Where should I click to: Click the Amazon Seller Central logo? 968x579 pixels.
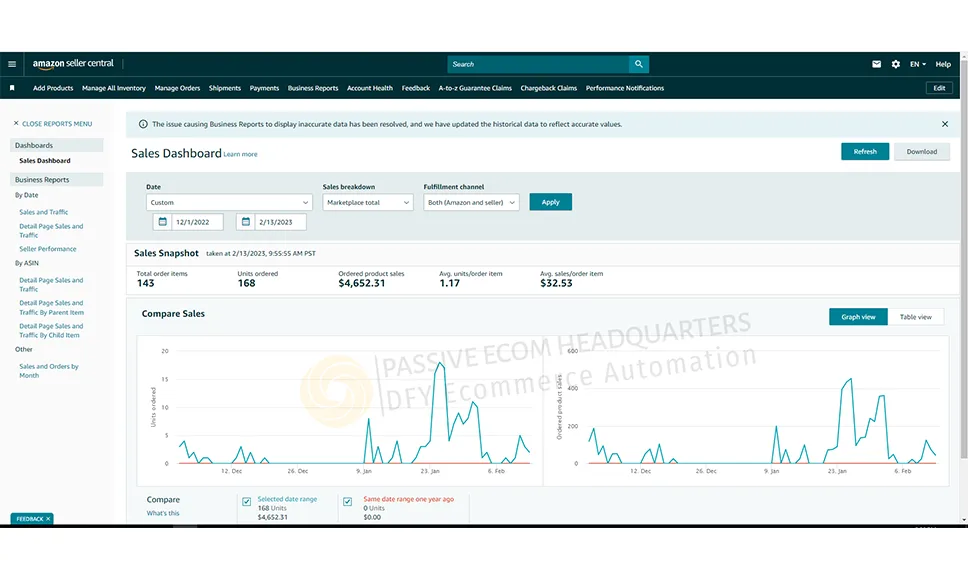[x=73, y=64]
